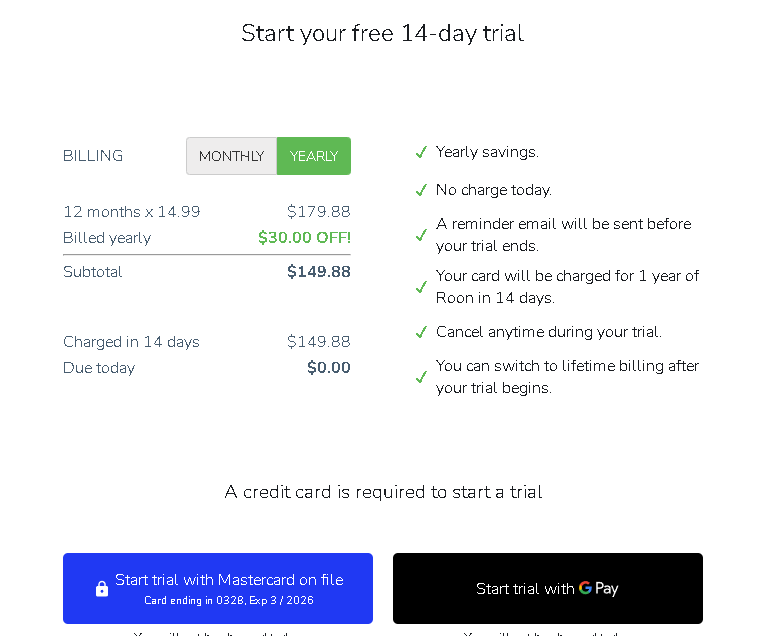
Task: Click the checkmark beside No charge today
Action: pos(421,190)
